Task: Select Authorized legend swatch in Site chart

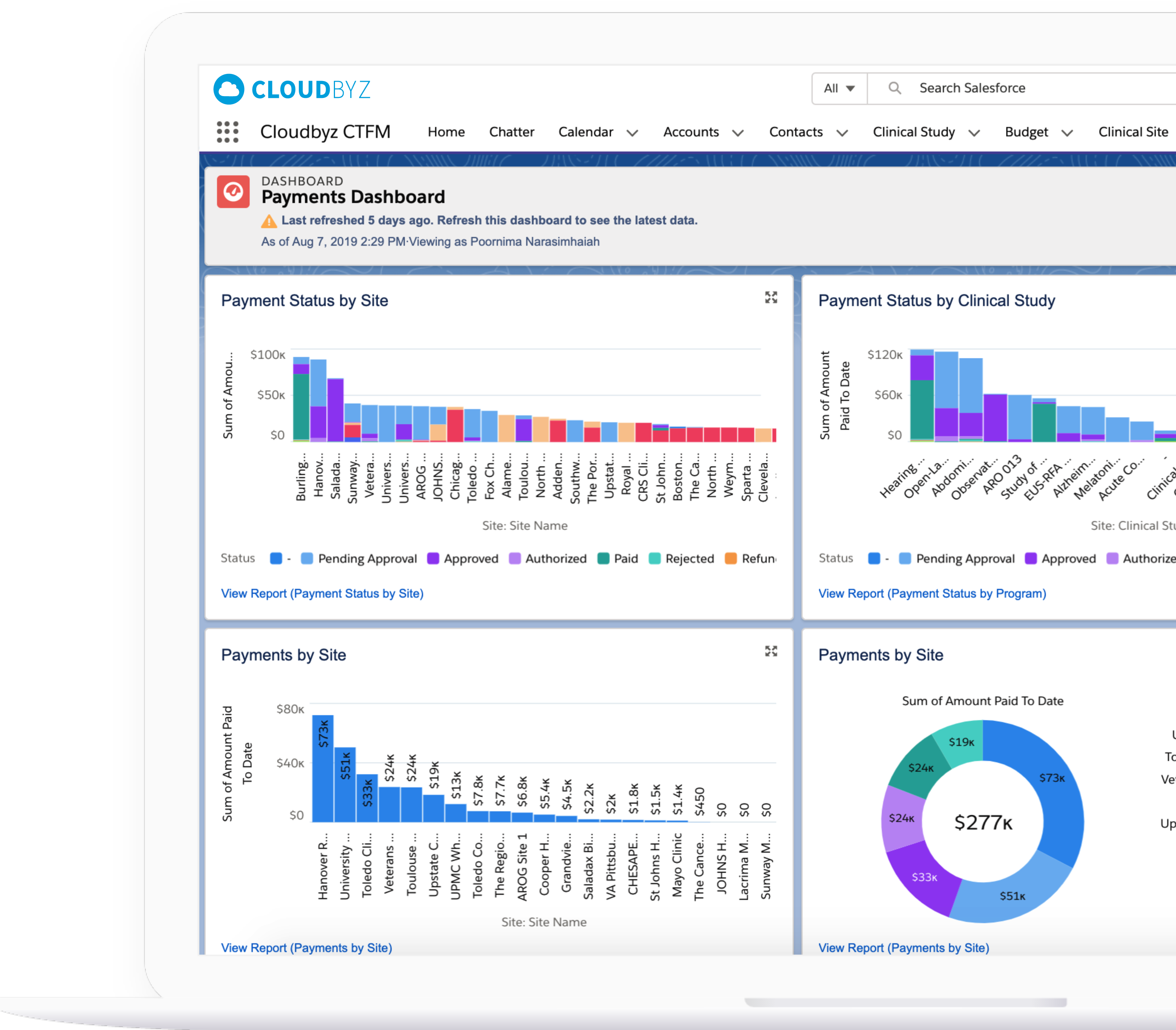Action: pos(515,559)
